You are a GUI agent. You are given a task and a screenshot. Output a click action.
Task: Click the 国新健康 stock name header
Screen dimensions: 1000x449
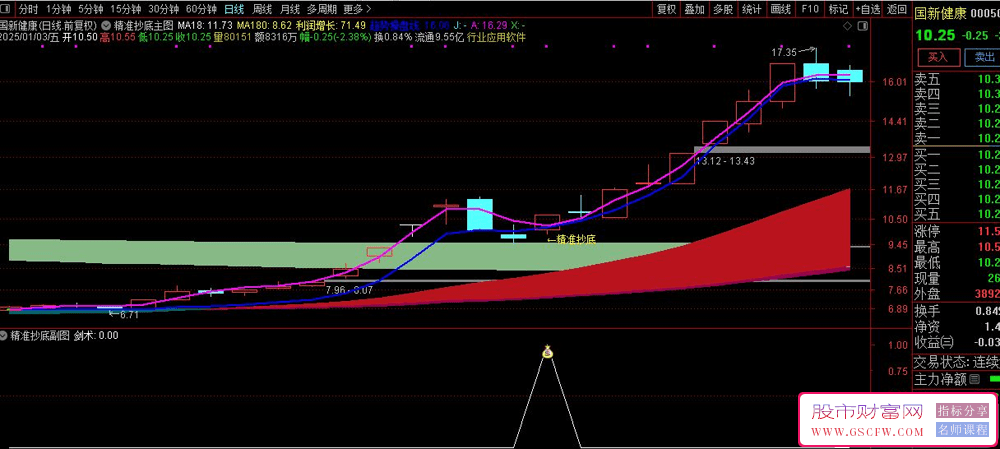941,13
